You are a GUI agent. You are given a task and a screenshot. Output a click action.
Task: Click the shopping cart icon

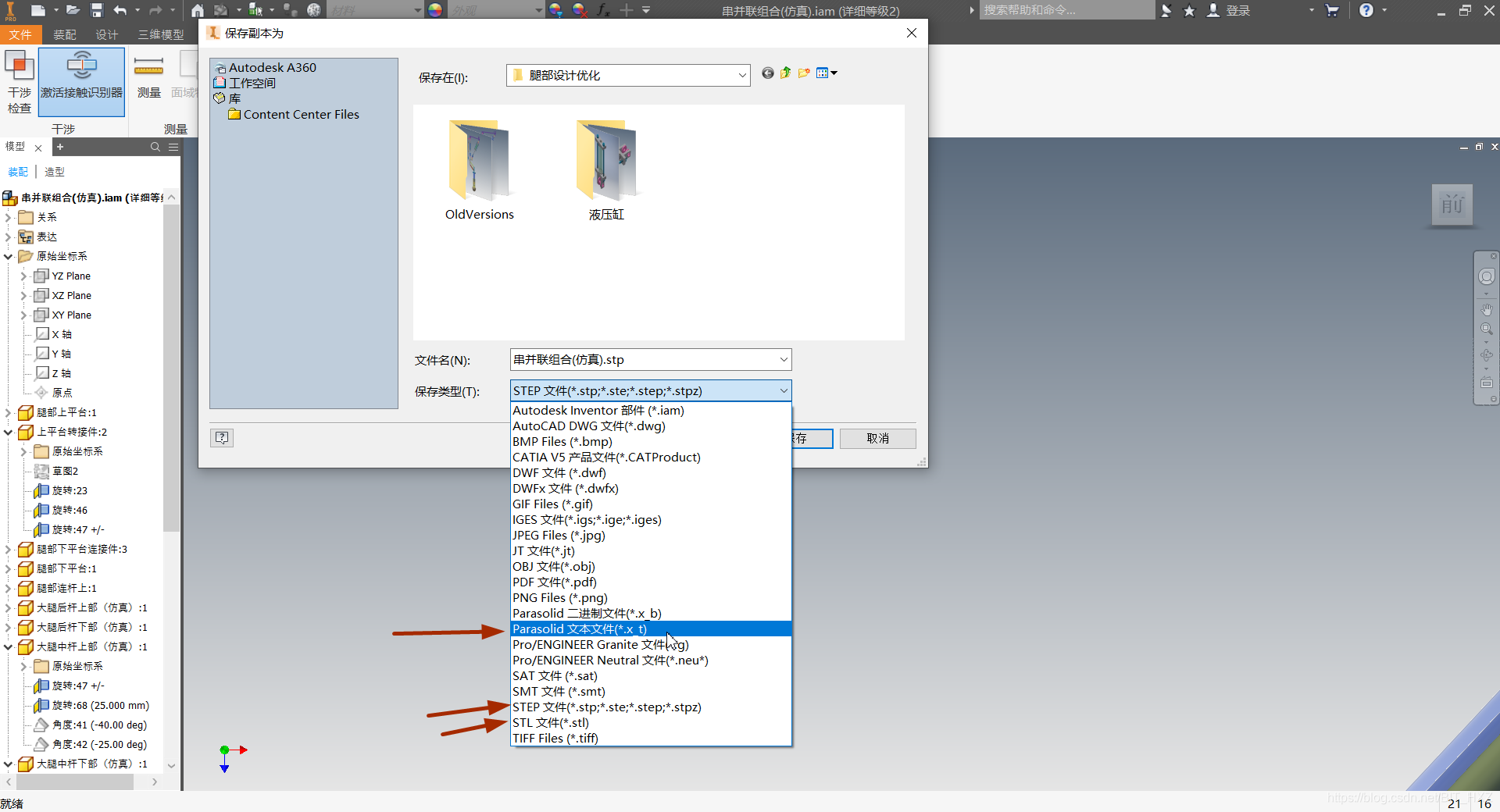1332,10
